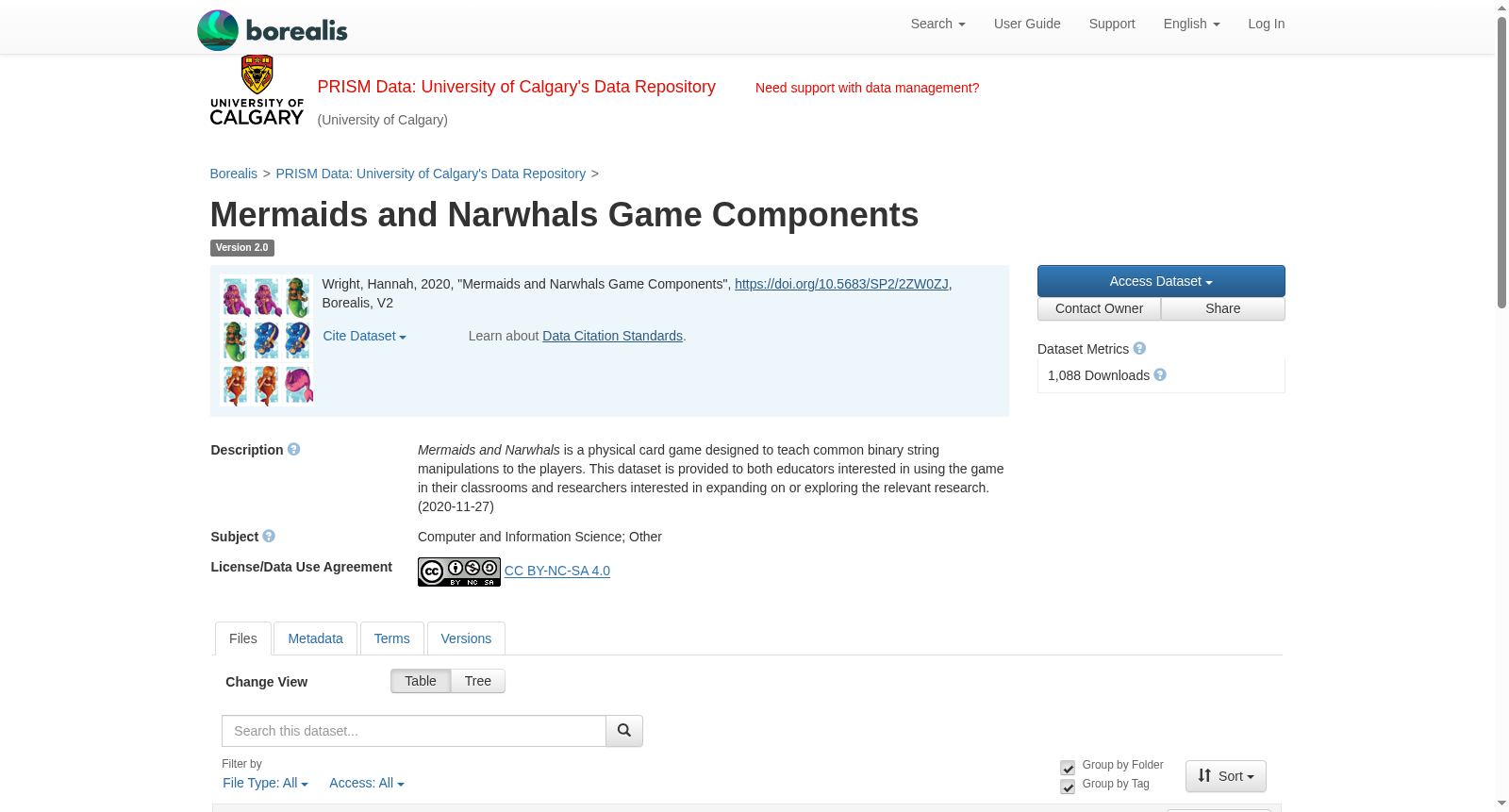Open the dataset DOI link
1509x812 pixels.
pos(841,284)
